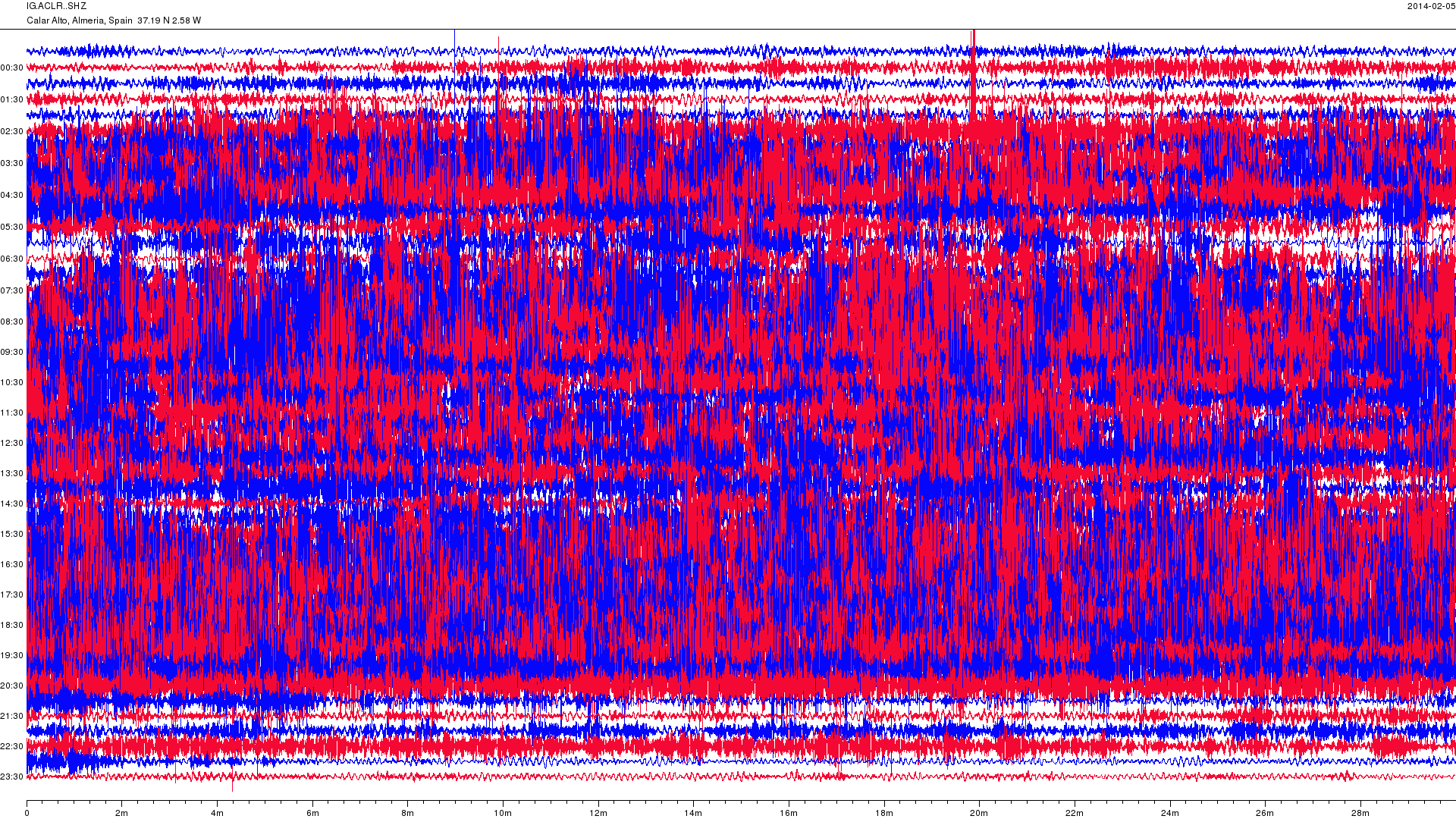Image resolution: width=1456 pixels, height=819 pixels.
Task: Click the 05:30 time label
Action: [x=12, y=227]
